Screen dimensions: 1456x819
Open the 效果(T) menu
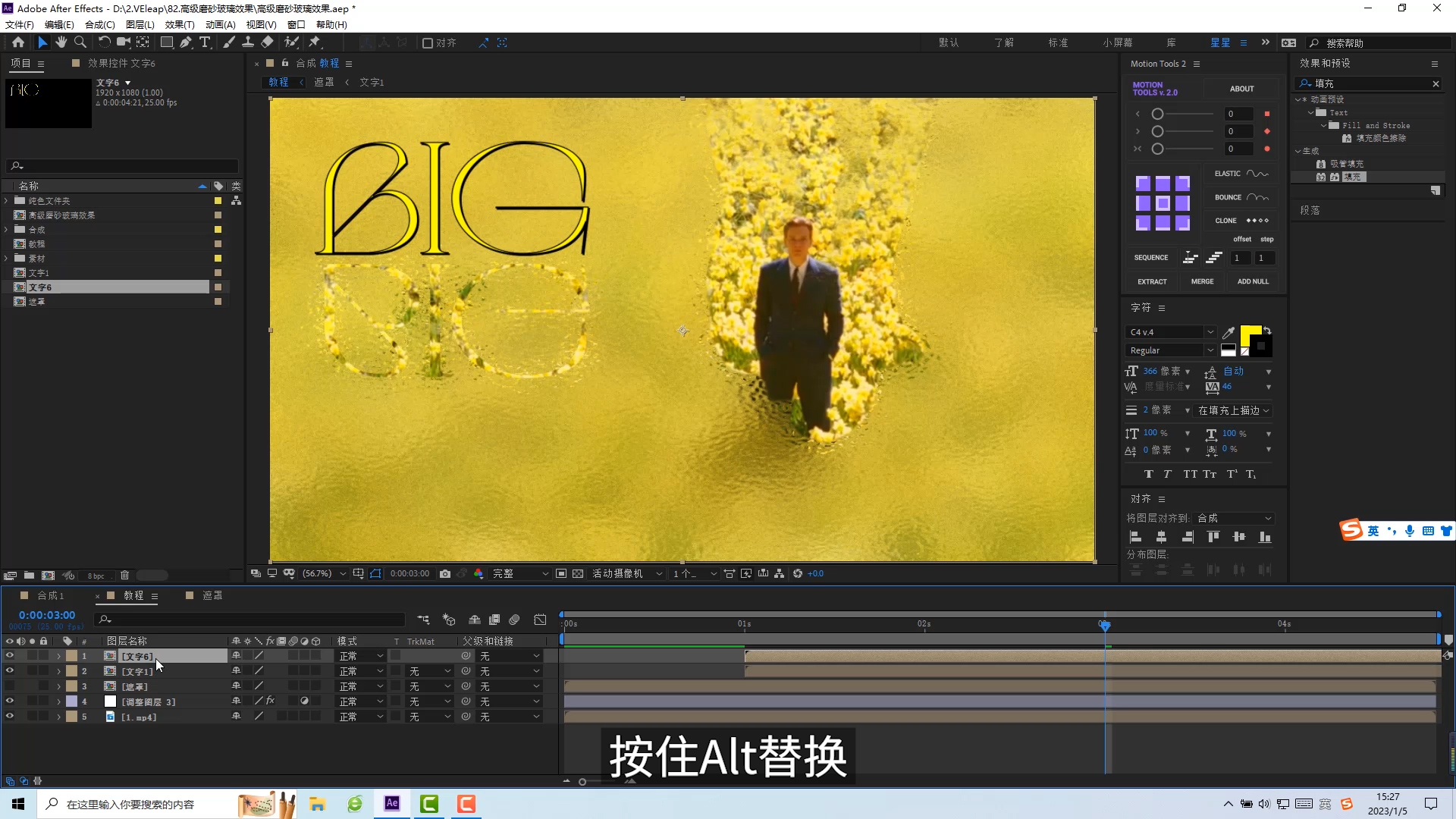180,24
